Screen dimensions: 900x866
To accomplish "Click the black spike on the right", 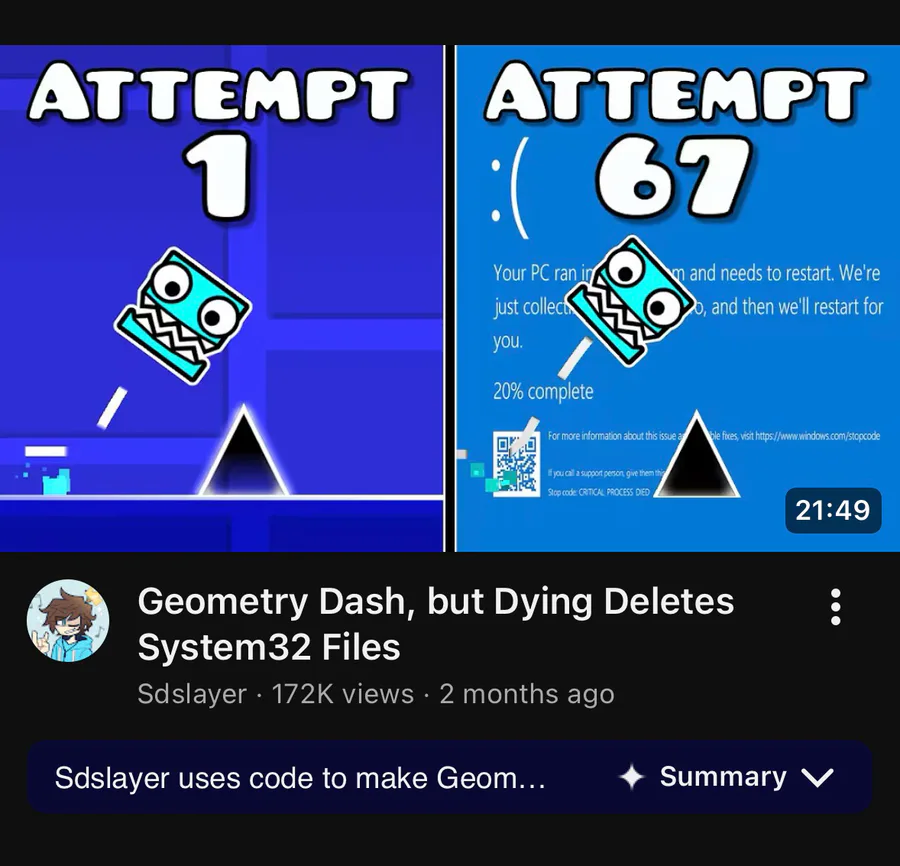I will tap(697, 454).
